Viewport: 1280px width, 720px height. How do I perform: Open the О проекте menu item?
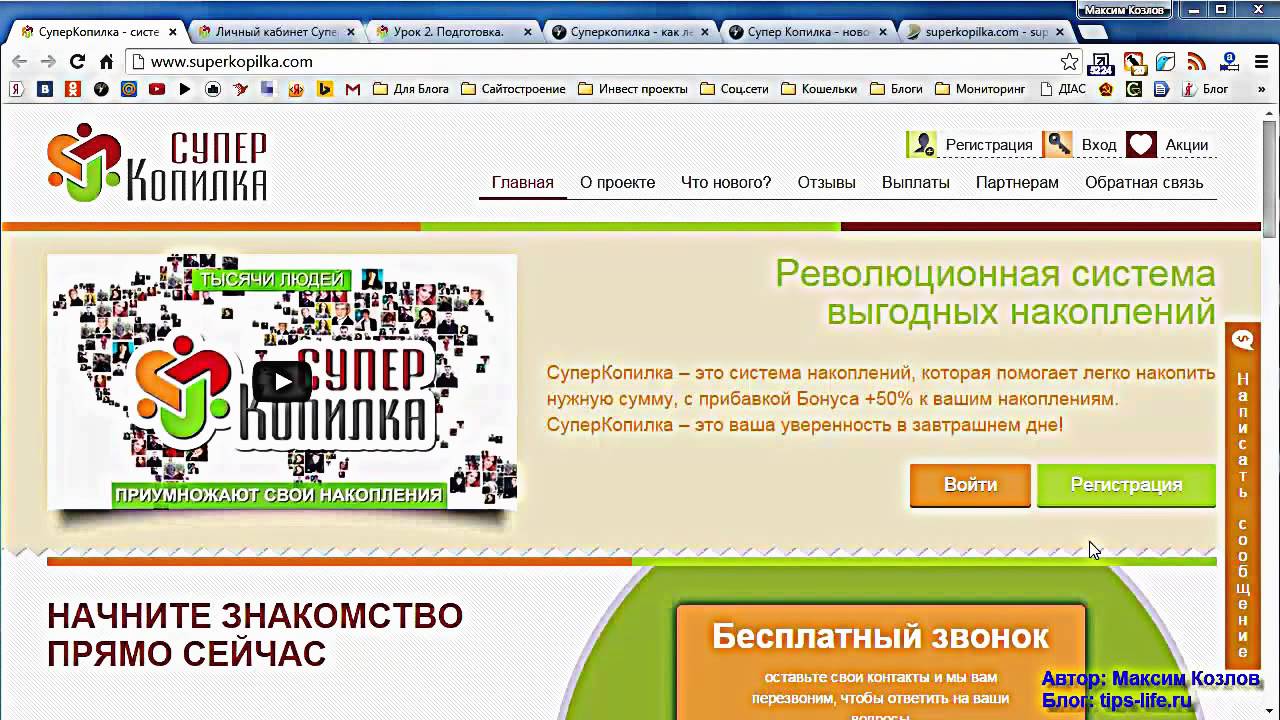(617, 183)
